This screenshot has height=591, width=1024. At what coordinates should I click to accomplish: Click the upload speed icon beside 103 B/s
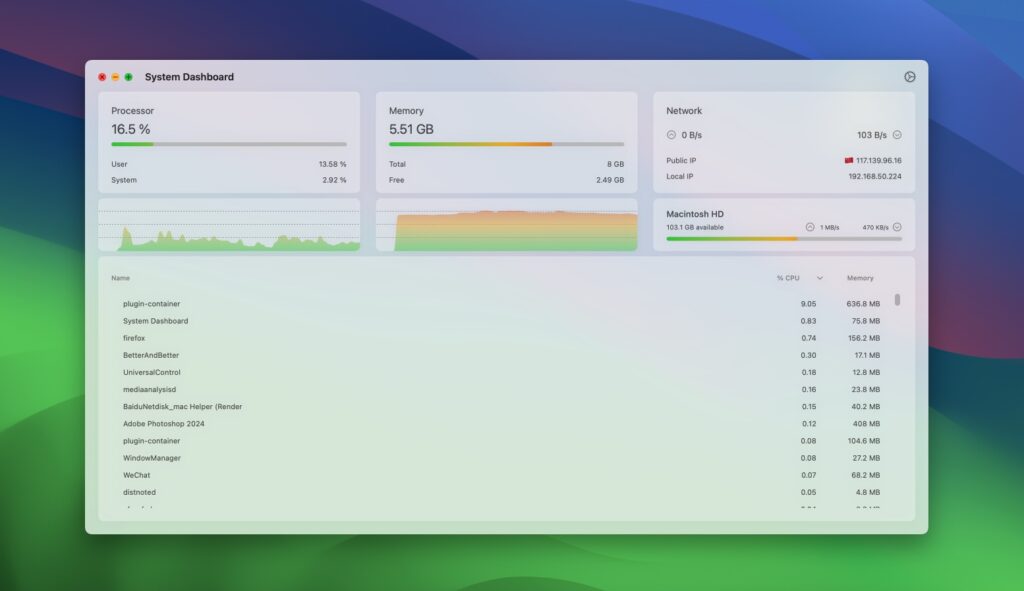coord(897,134)
